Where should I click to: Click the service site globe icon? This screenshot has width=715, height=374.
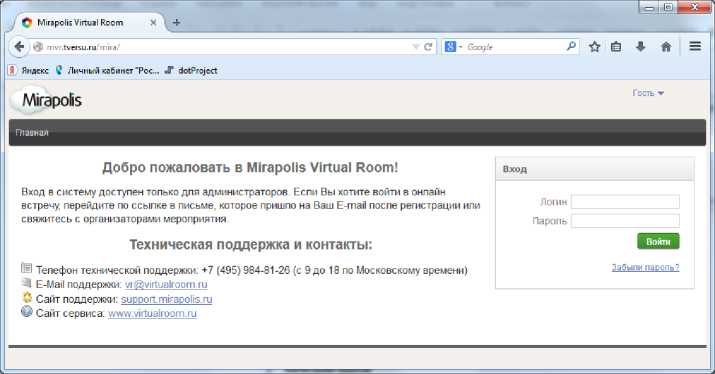pyautogui.click(x=27, y=312)
